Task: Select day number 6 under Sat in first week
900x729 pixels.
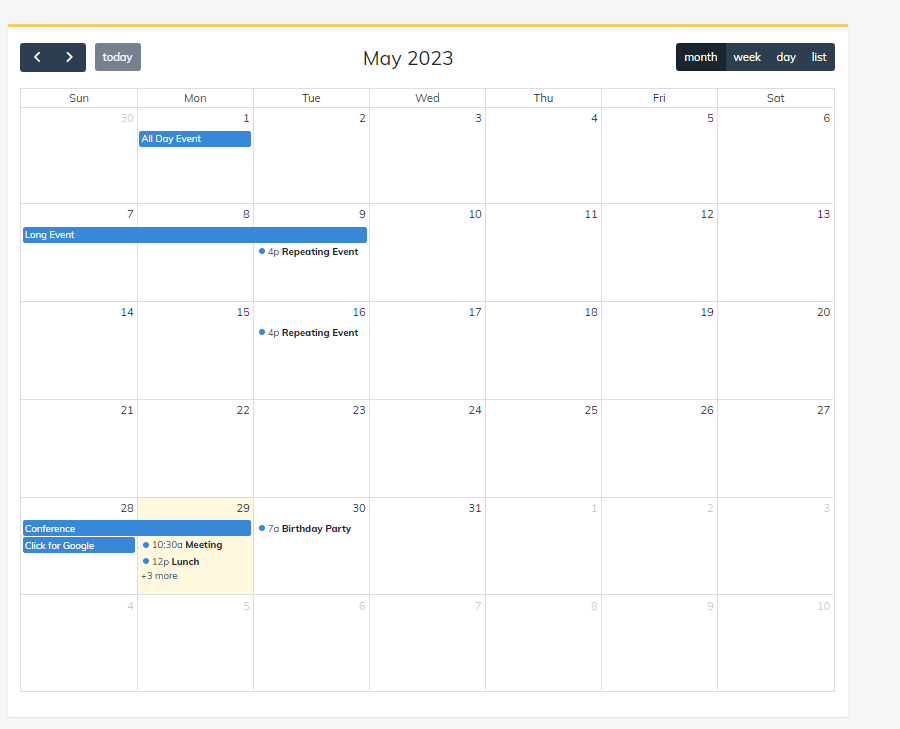Action: pyautogui.click(x=827, y=118)
